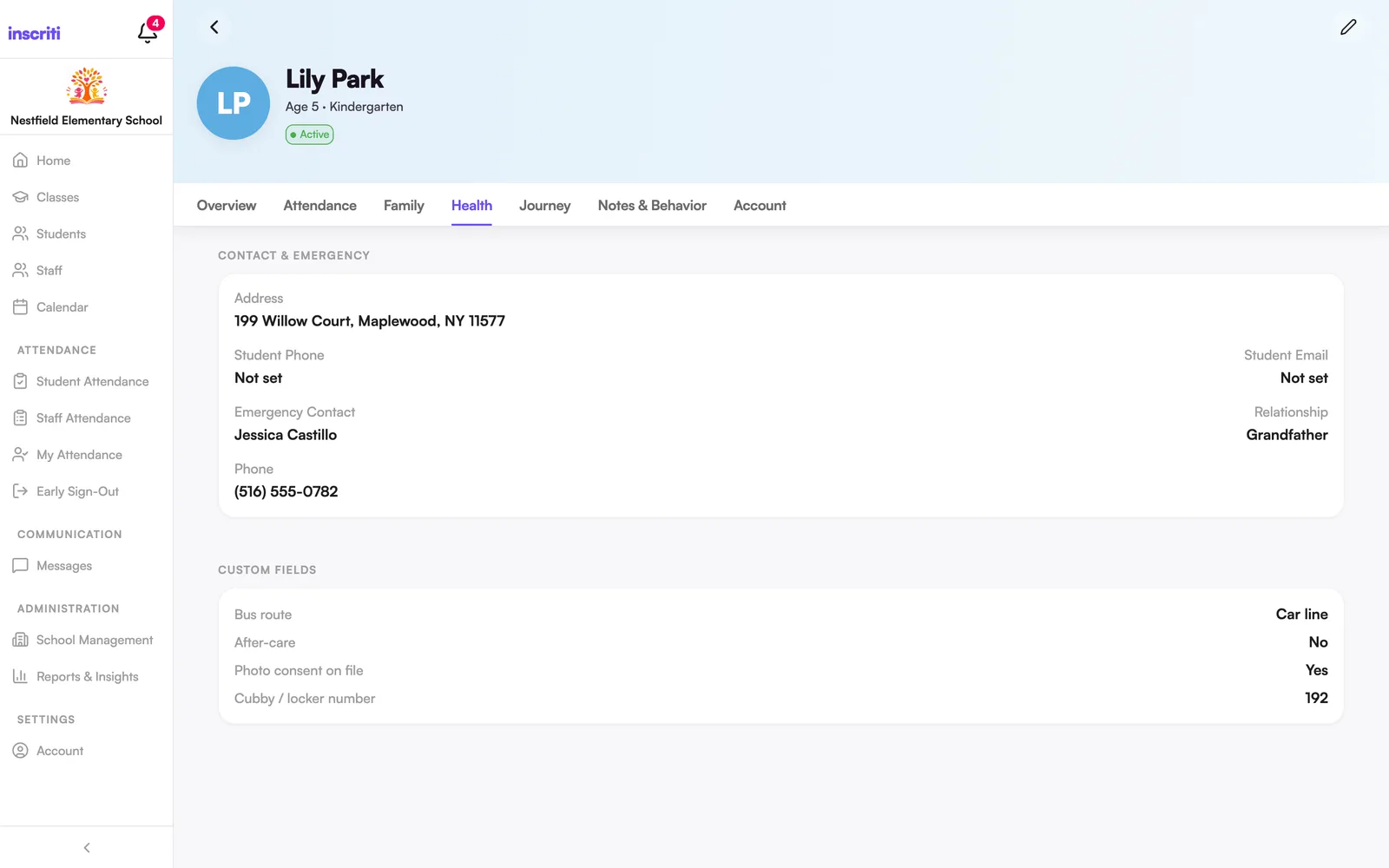Screen dimensions: 1389x868
Task: Click the Account tab in profile
Action: click(760, 206)
